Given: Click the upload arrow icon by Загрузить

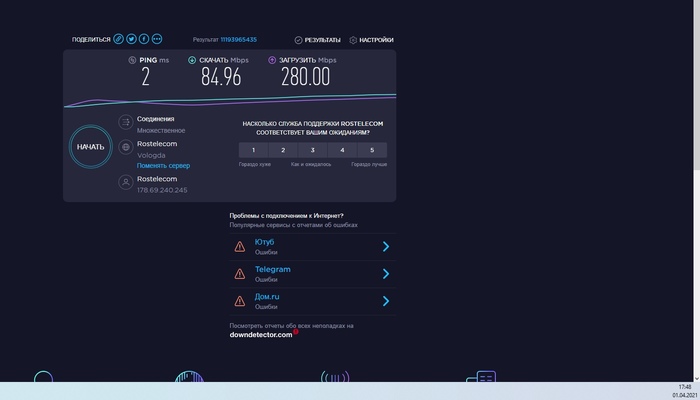Looking at the screenshot, I should [x=272, y=60].
